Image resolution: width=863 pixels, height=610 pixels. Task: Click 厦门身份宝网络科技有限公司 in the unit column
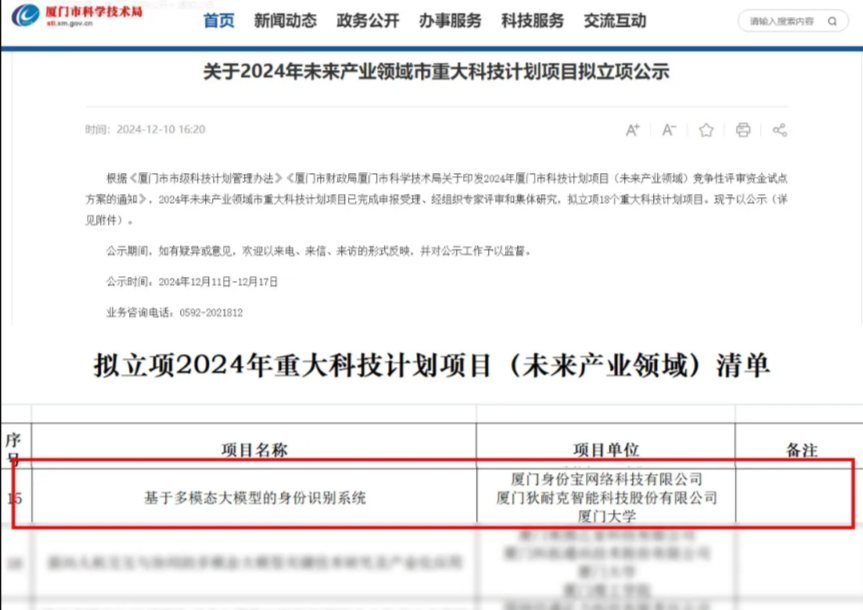click(606, 479)
